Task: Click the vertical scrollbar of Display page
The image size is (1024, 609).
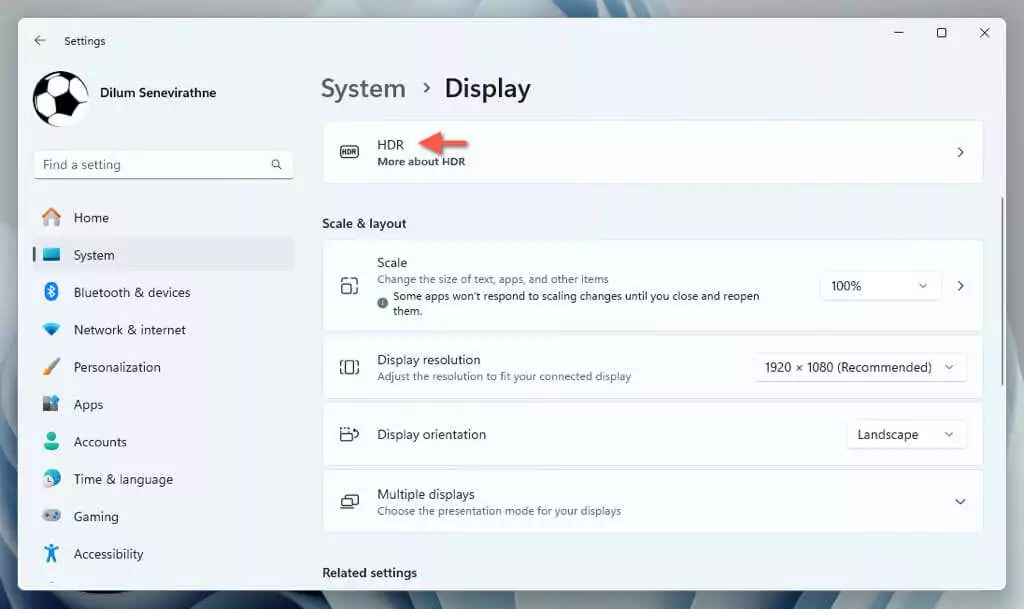Action: pos(1002,291)
